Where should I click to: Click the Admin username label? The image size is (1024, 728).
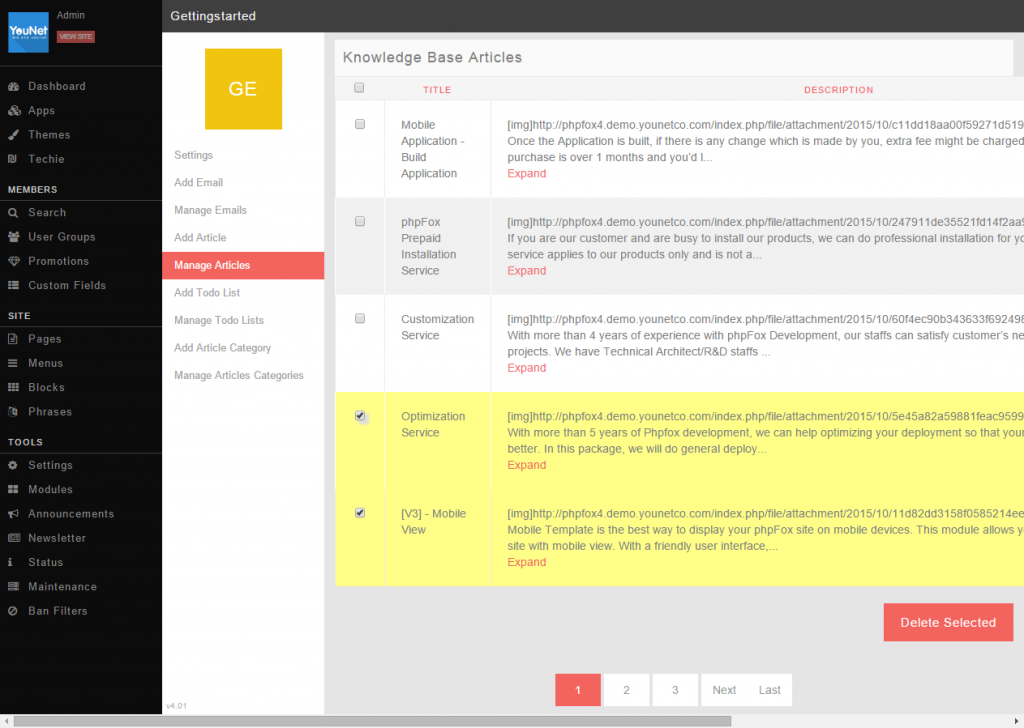[71, 15]
